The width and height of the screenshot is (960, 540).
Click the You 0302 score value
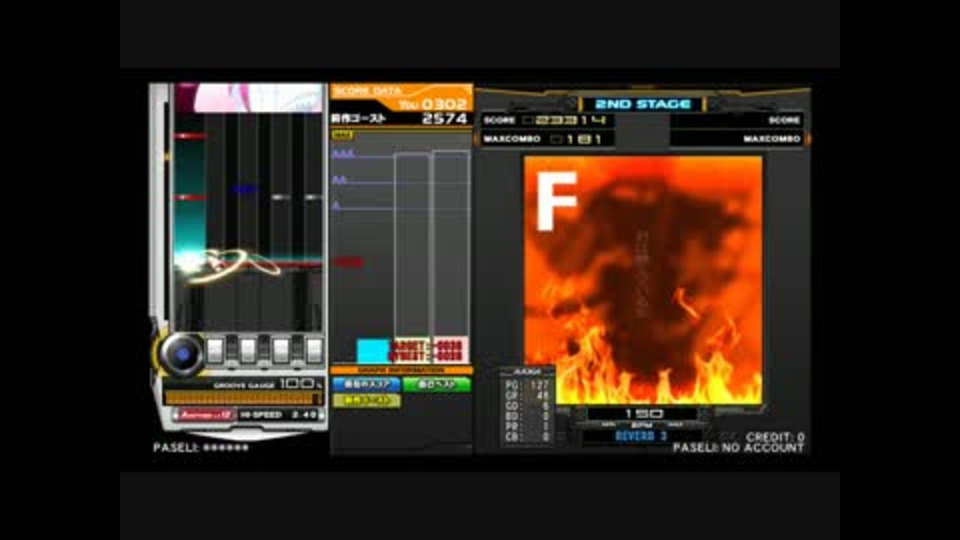coord(433,105)
